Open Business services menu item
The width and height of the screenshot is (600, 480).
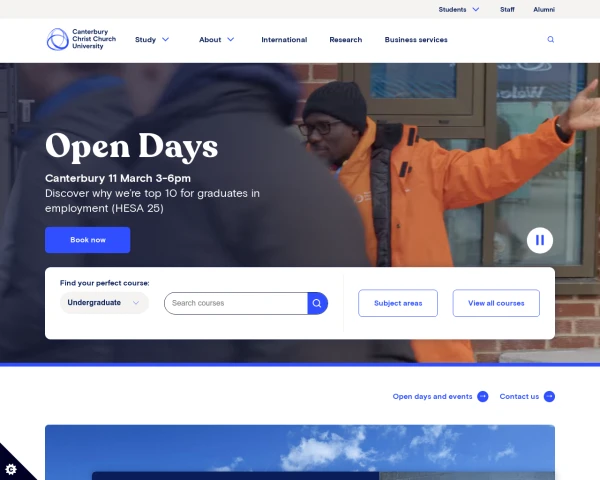click(x=416, y=39)
